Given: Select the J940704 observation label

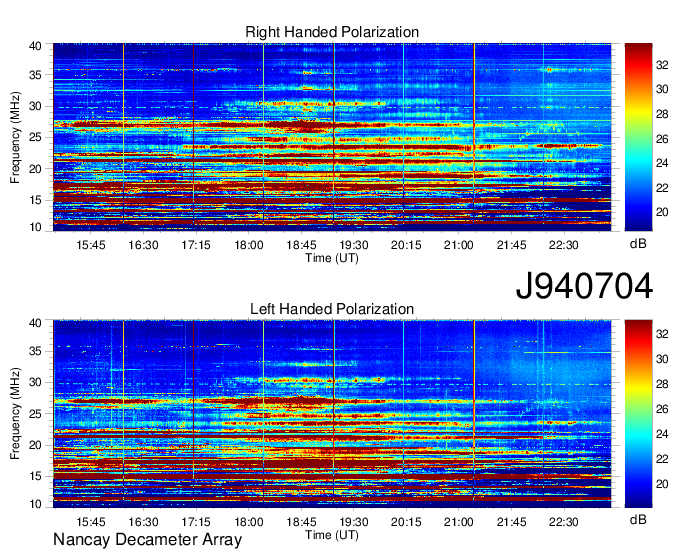Looking at the screenshot, I should click(x=584, y=286).
